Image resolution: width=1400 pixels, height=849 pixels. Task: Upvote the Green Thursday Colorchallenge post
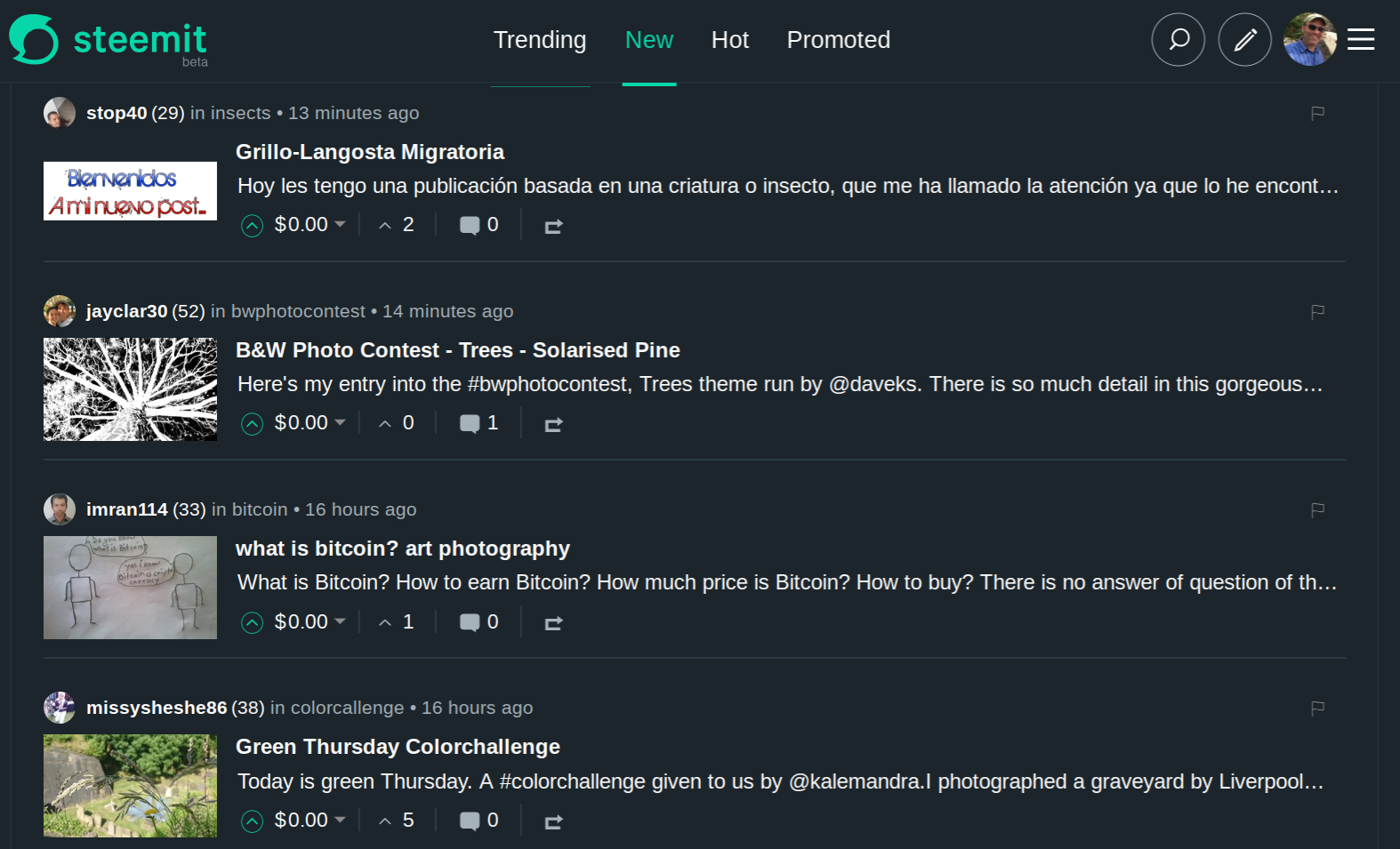[x=252, y=821]
